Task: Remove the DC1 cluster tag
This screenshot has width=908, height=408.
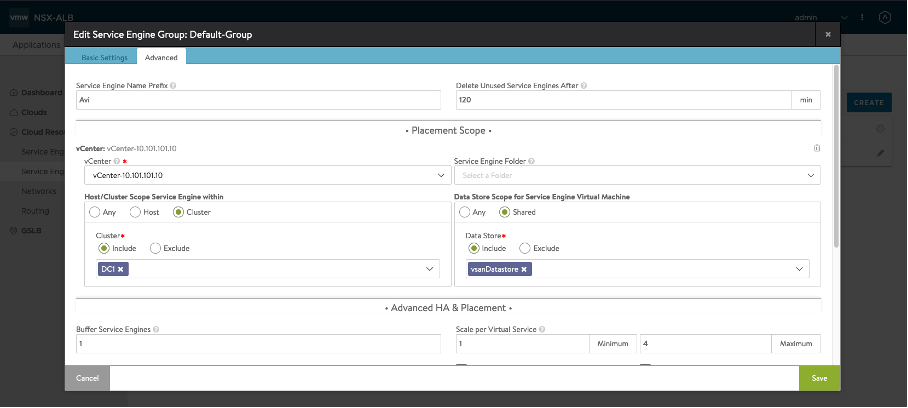Action: click(120, 270)
